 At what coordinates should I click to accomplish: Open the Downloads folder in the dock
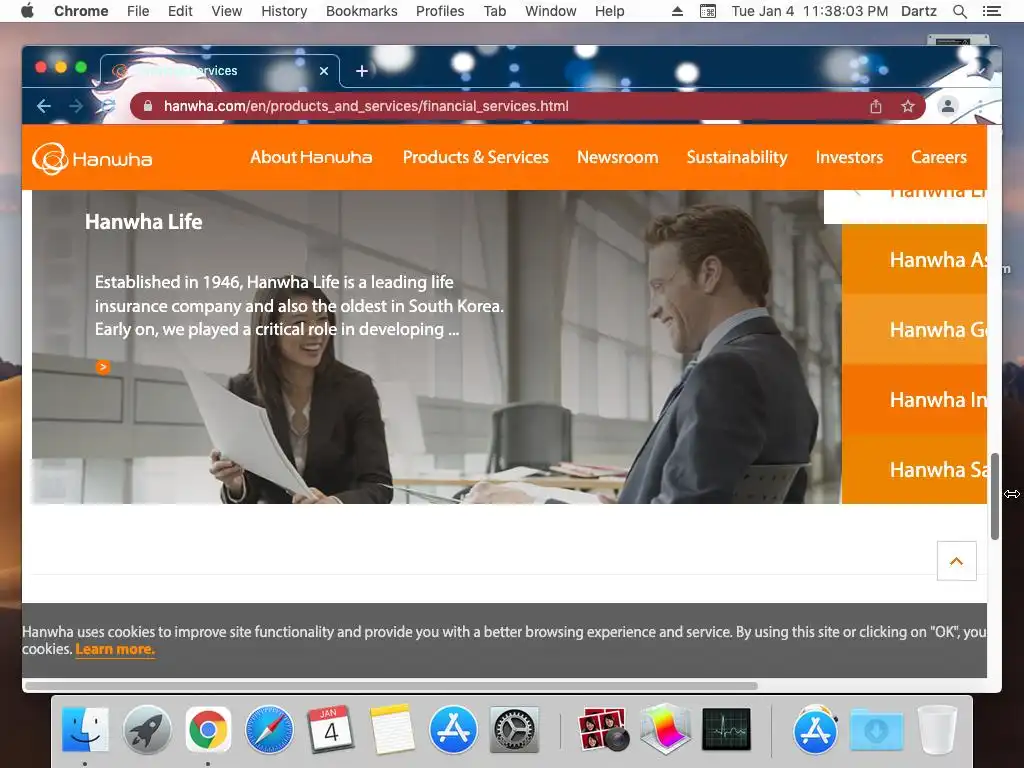[876, 729]
